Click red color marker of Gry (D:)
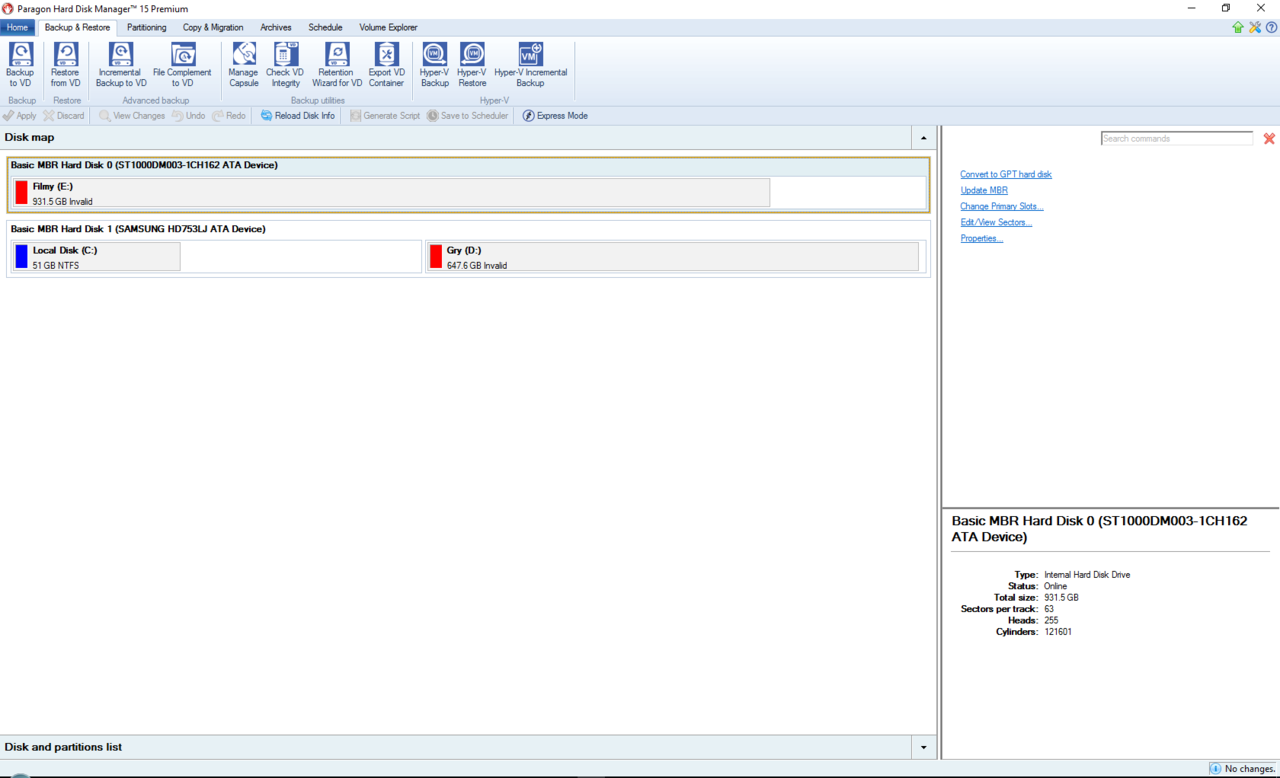The image size is (1280, 778). [435, 257]
